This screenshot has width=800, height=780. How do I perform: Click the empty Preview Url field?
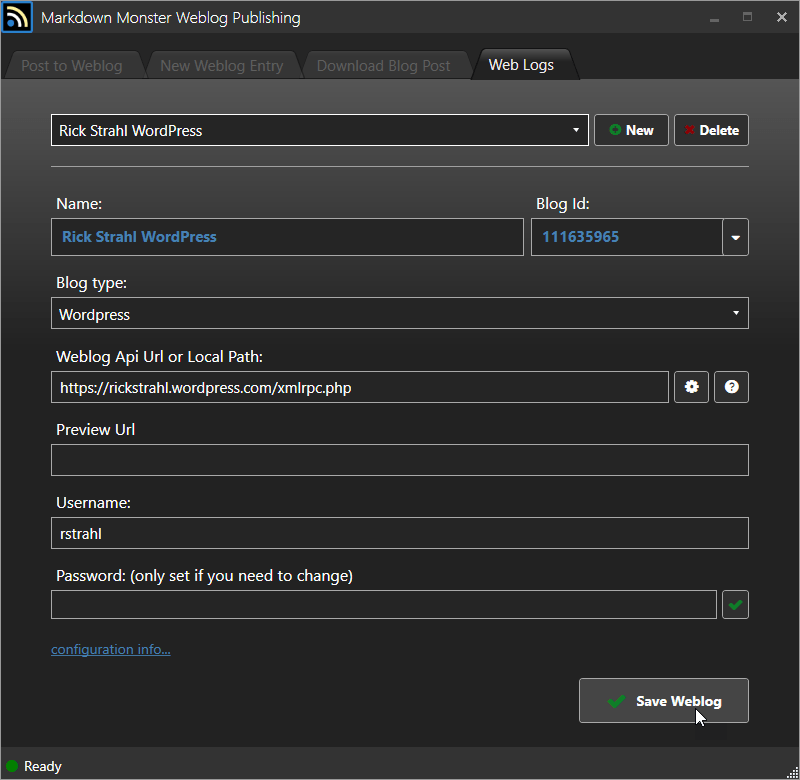pos(399,460)
